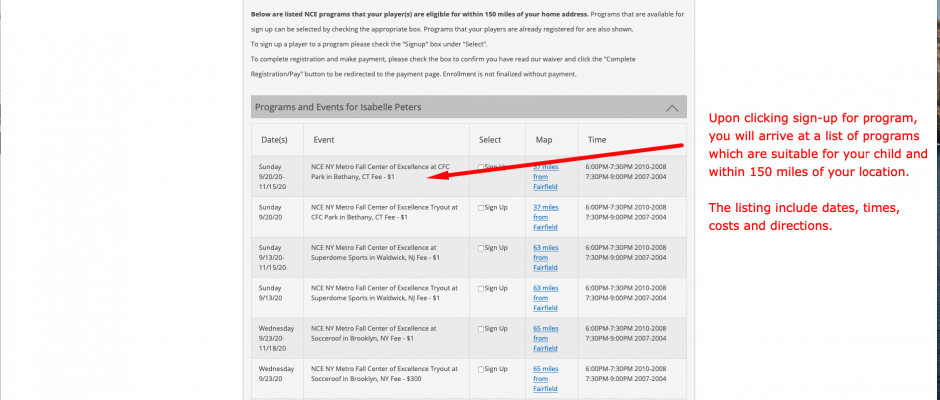
Task: Select event text Bethany, CT Tryout Fee - $1
Action: pos(384,212)
